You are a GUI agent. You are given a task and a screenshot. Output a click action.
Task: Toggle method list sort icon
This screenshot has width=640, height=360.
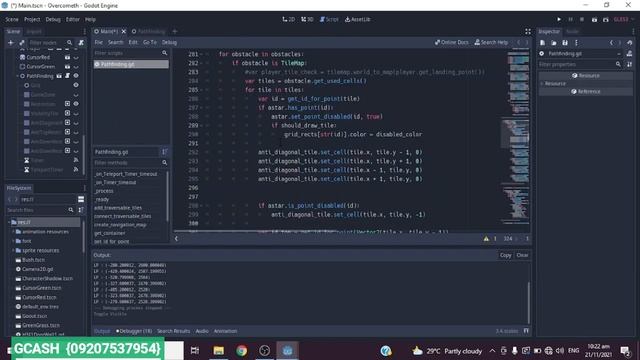(x=164, y=152)
